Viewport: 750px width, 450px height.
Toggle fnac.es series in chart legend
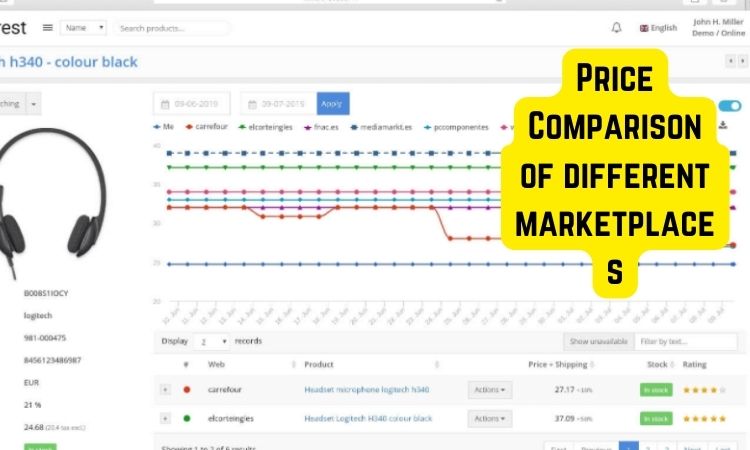point(321,127)
